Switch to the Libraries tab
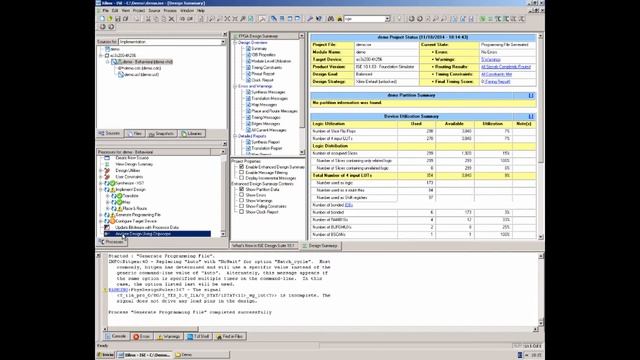Screen dimensions: 640x360 [192, 133]
